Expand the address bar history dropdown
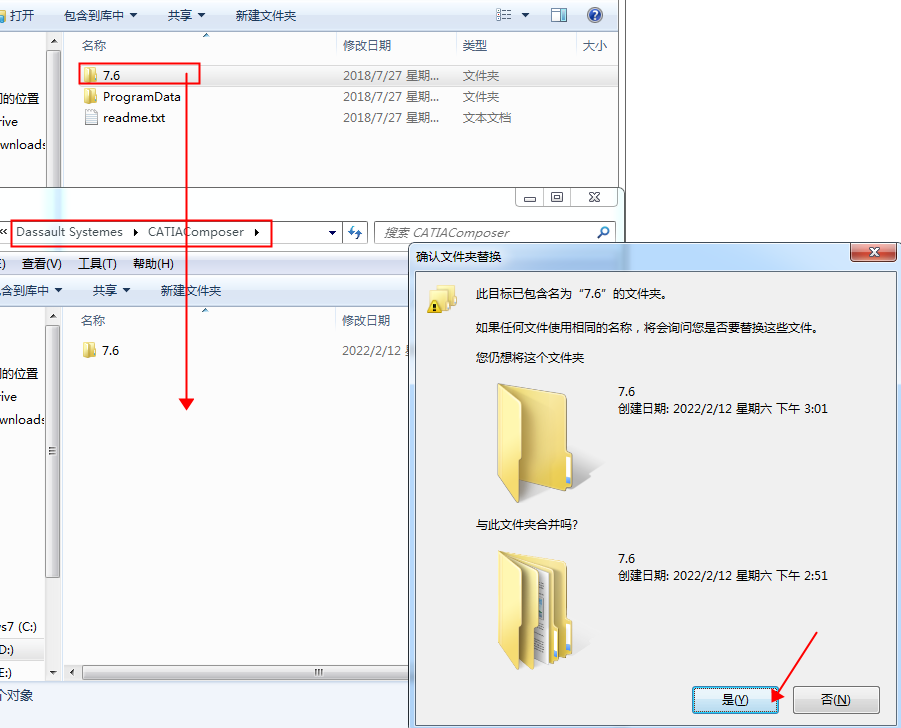The width and height of the screenshot is (901, 728). pos(332,233)
